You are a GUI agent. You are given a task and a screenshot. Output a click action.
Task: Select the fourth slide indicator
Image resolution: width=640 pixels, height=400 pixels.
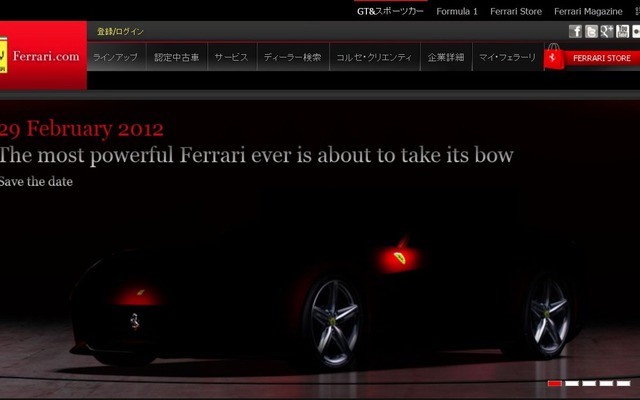point(606,383)
